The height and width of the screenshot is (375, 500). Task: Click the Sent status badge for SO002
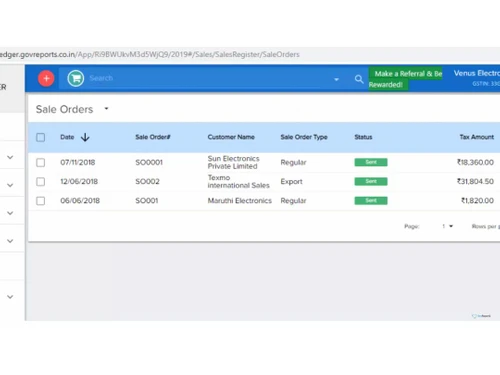pos(371,181)
